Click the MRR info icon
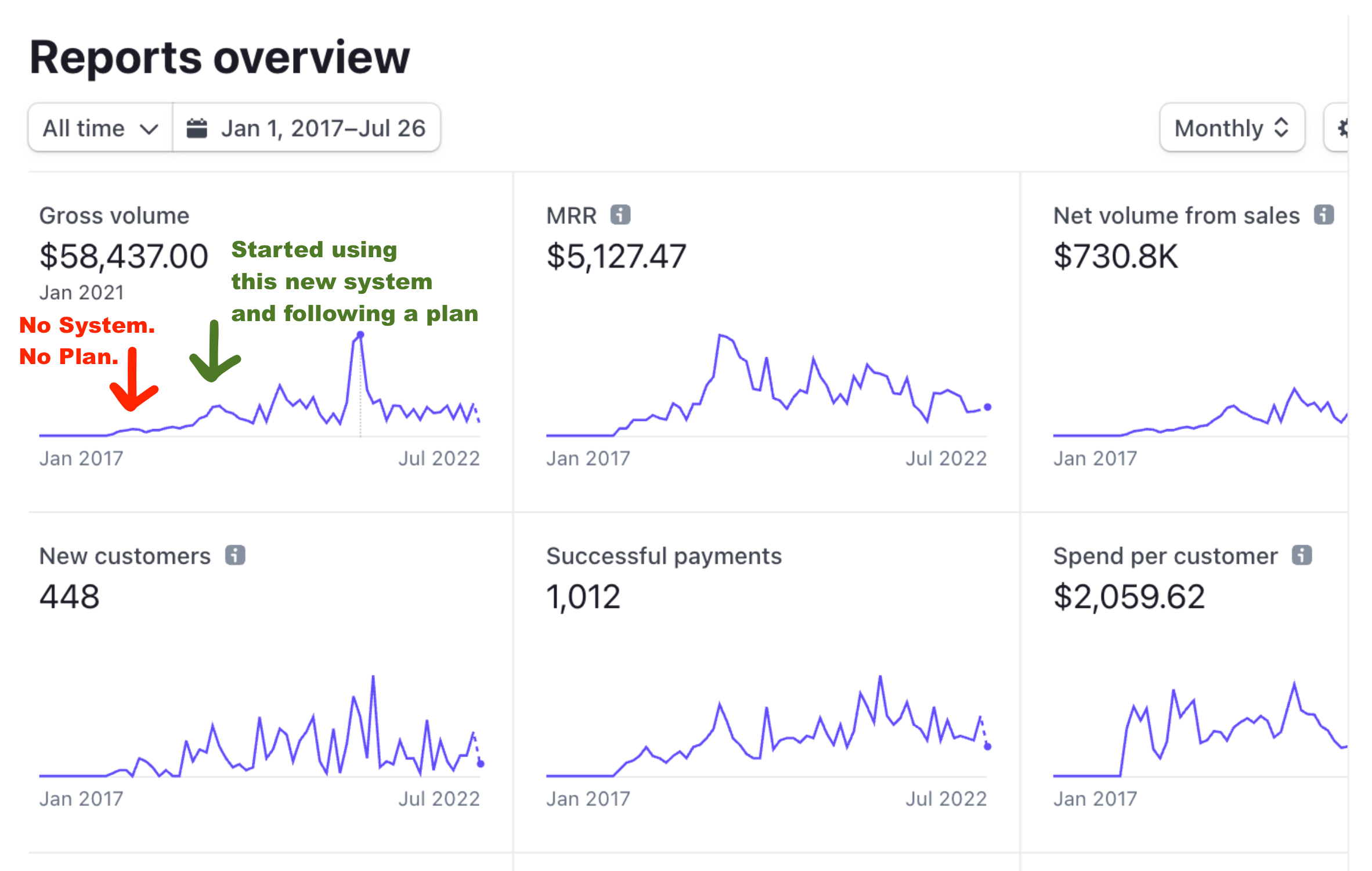Screen dimensions: 1372x871 [x=620, y=215]
